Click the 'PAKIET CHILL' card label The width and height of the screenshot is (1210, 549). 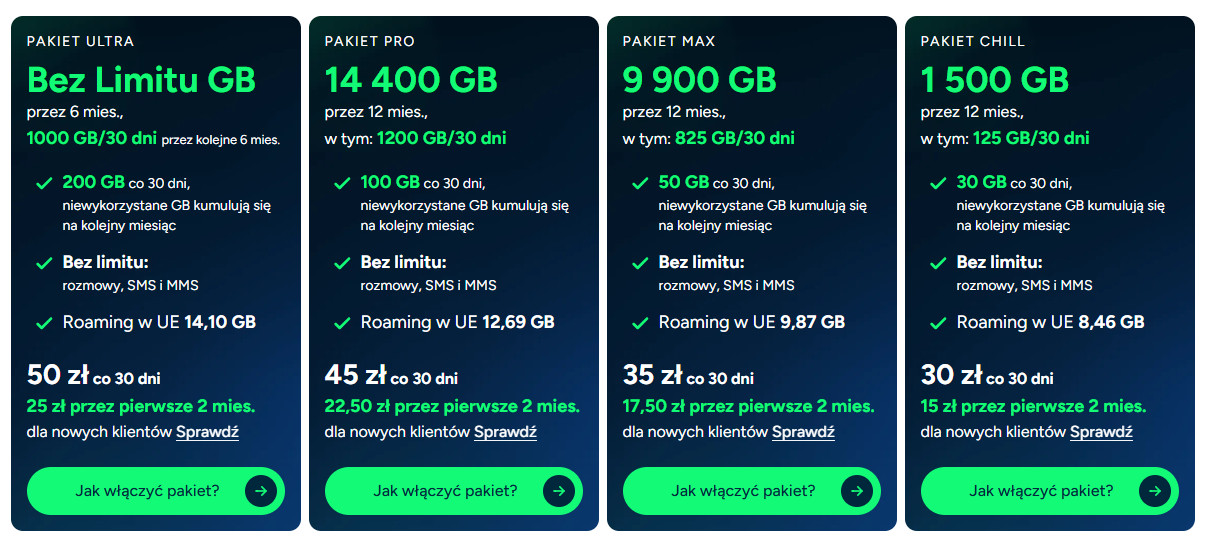[x=972, y=41]
